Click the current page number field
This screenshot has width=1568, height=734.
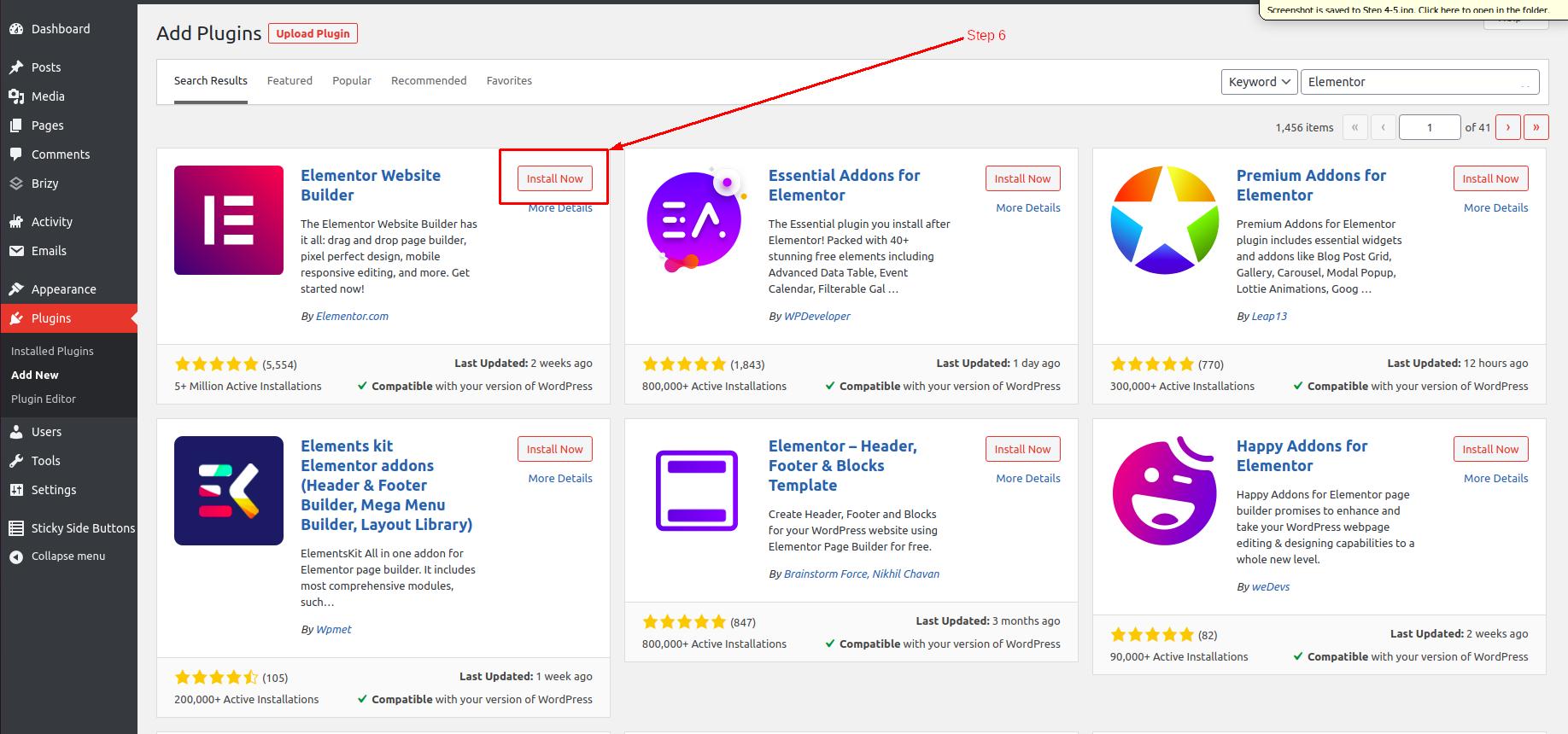(1430, 127)
